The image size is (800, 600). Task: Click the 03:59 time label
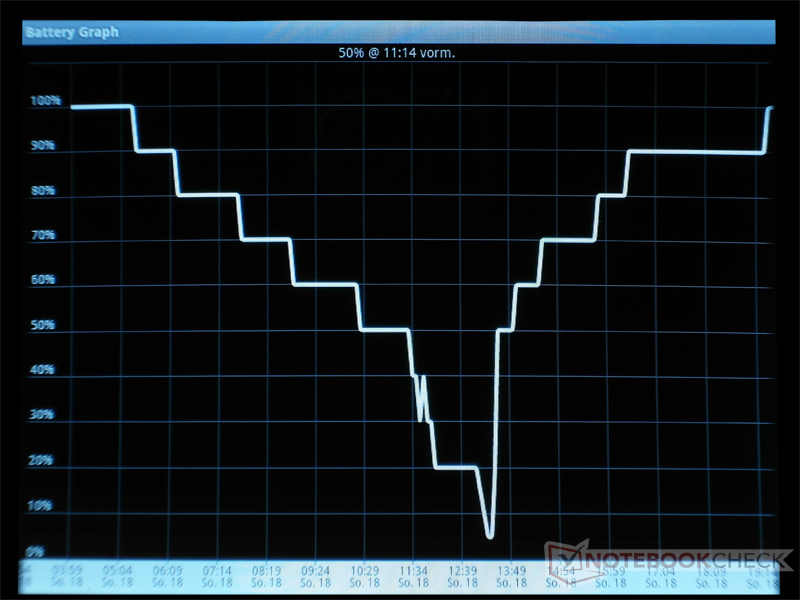(68, 571)
